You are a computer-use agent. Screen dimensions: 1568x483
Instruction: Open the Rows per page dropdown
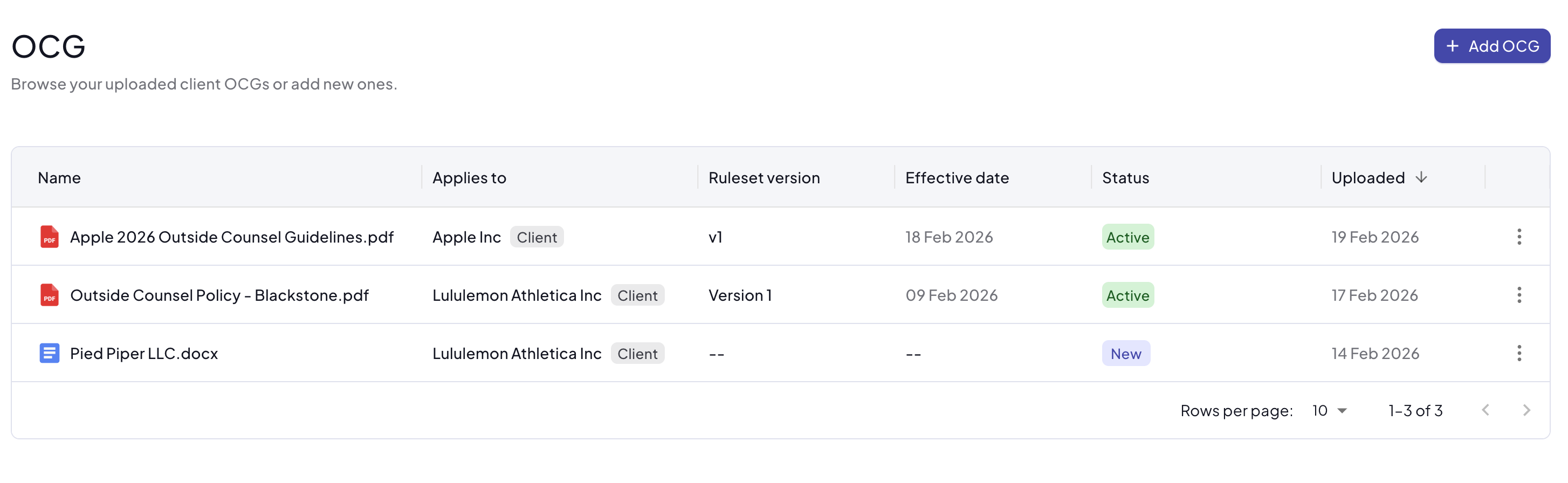(1329, 411)
